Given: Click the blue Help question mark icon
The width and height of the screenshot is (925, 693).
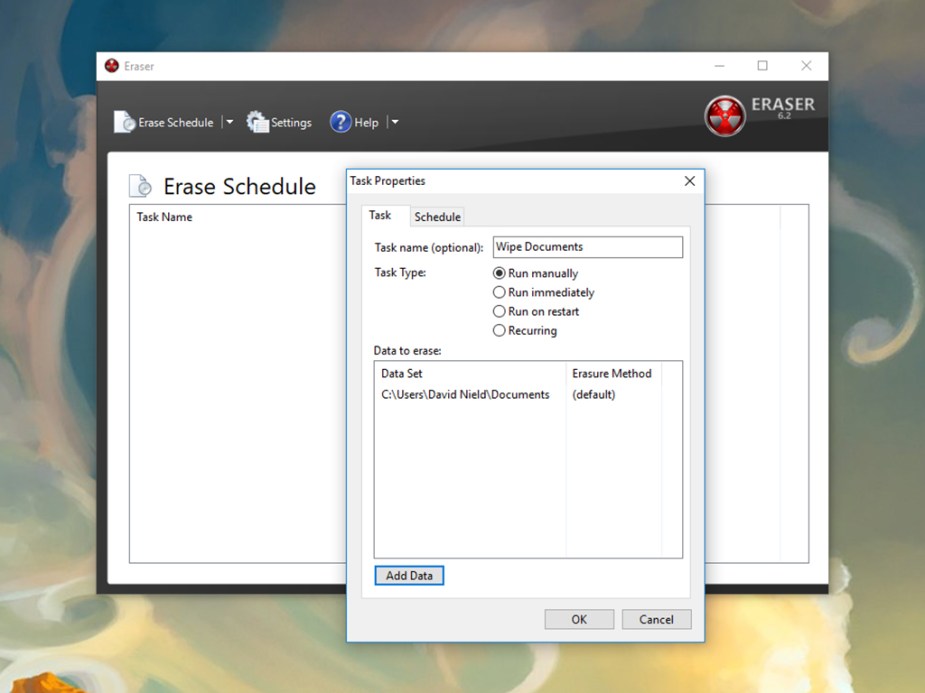Looking at the screenshot, I should 340,122.
